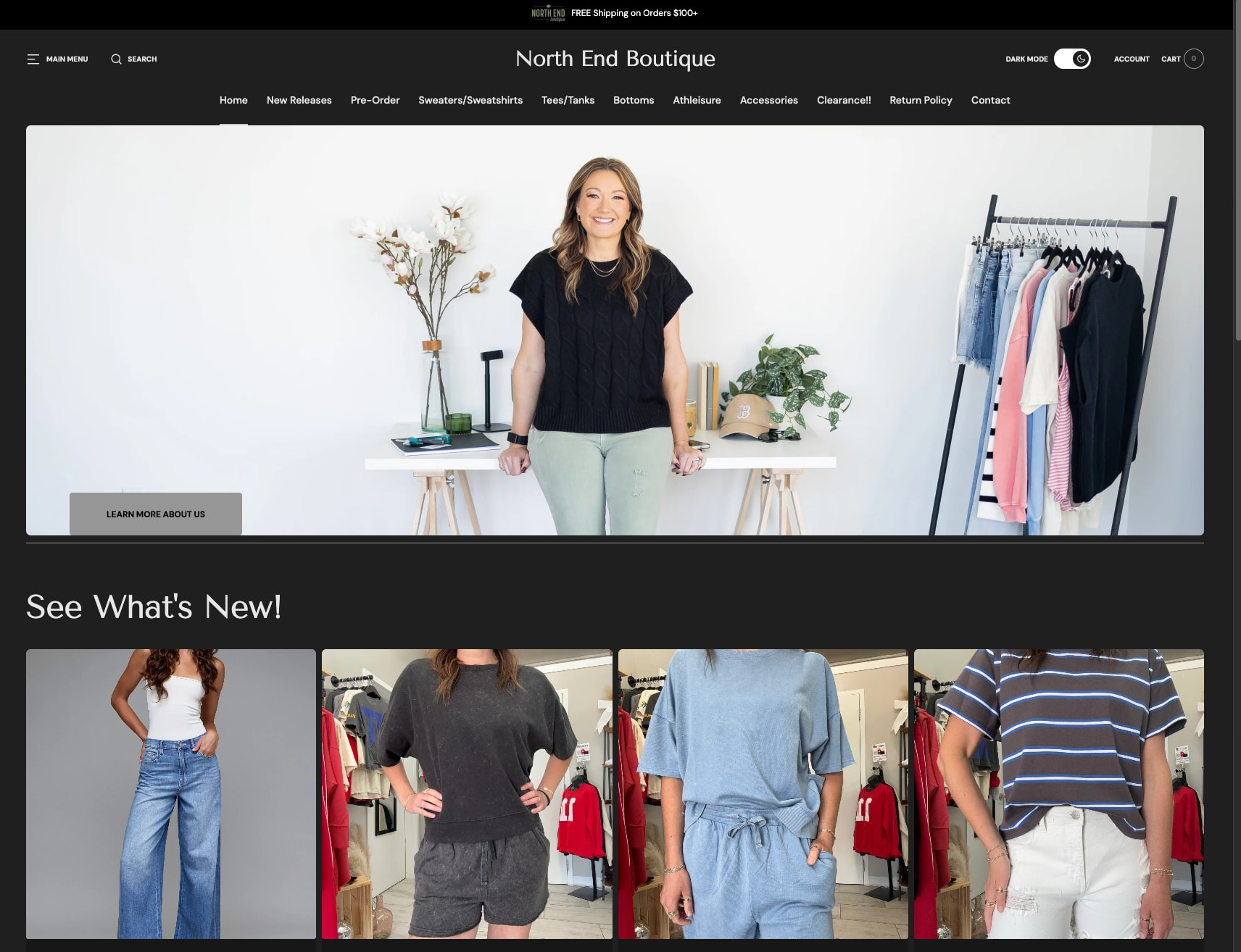Click the hero banner image of woman
This screenshot has width=1241, height=952.
coord(615,330)
